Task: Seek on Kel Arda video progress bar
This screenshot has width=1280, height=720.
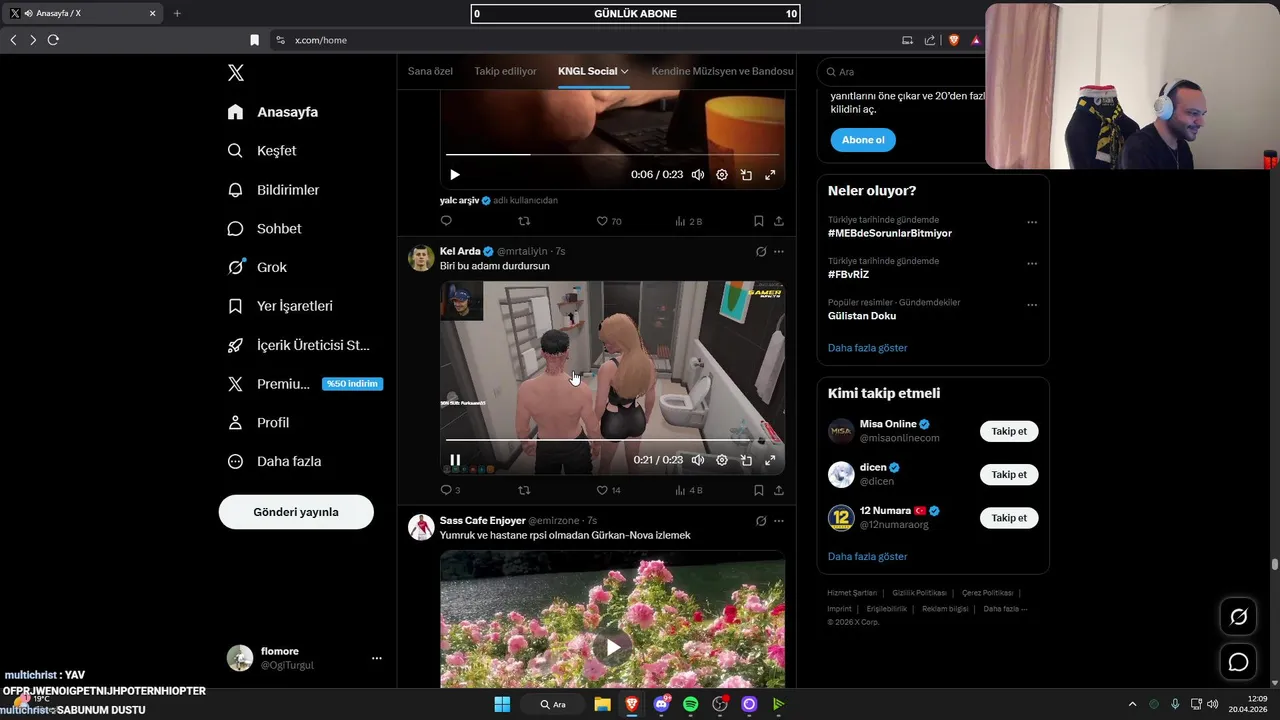Action: click(612, 439)
